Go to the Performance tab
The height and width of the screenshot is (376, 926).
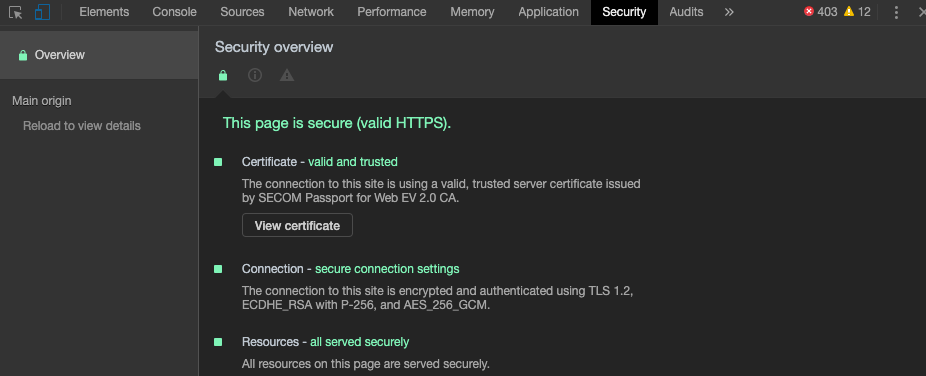coord(392,12)
